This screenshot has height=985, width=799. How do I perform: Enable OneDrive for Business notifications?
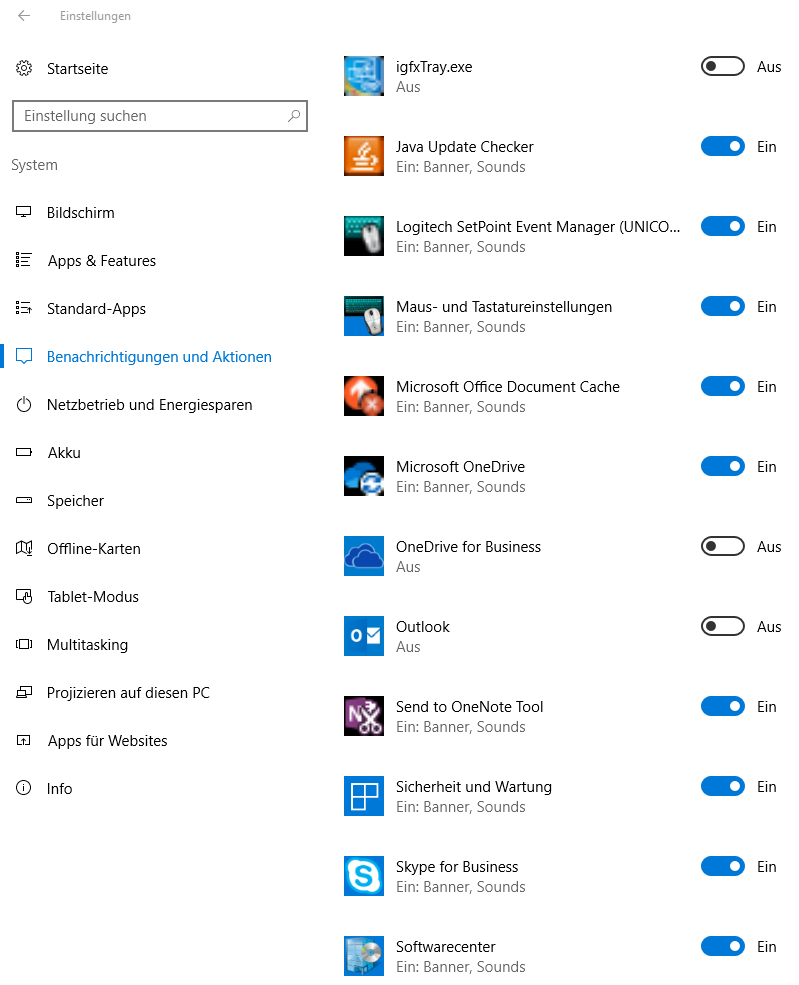[x=723, y=546]
